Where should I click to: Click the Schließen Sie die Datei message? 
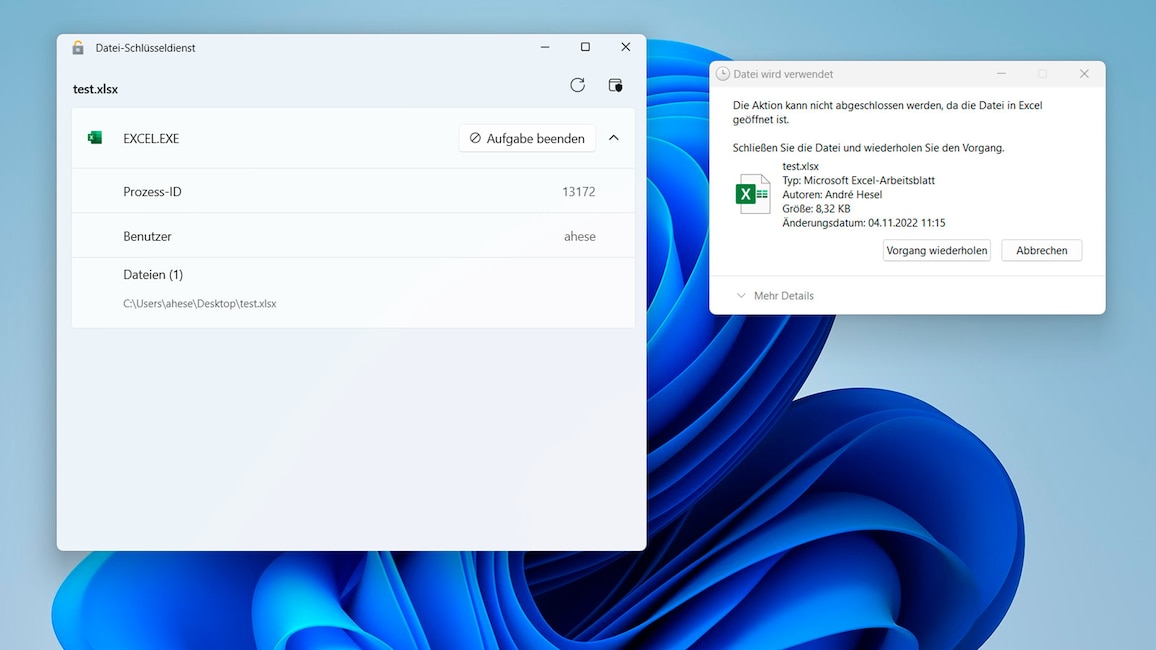coord(868,148)
